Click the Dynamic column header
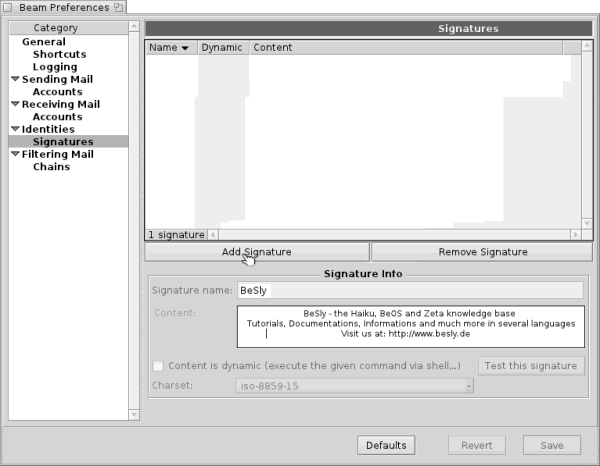This screenshot has height=466, width=600. (222, 47)
